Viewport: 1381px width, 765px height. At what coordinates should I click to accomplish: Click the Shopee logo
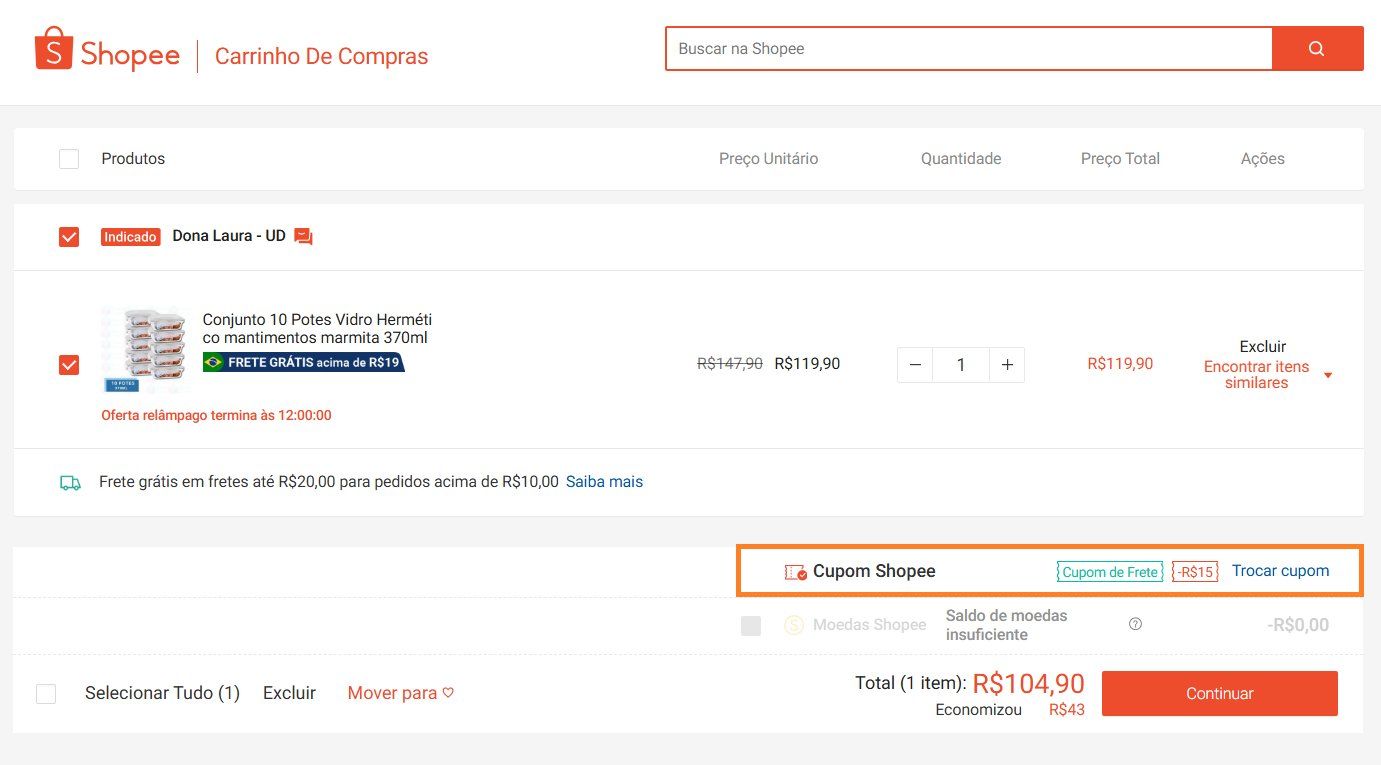[107, 50]
